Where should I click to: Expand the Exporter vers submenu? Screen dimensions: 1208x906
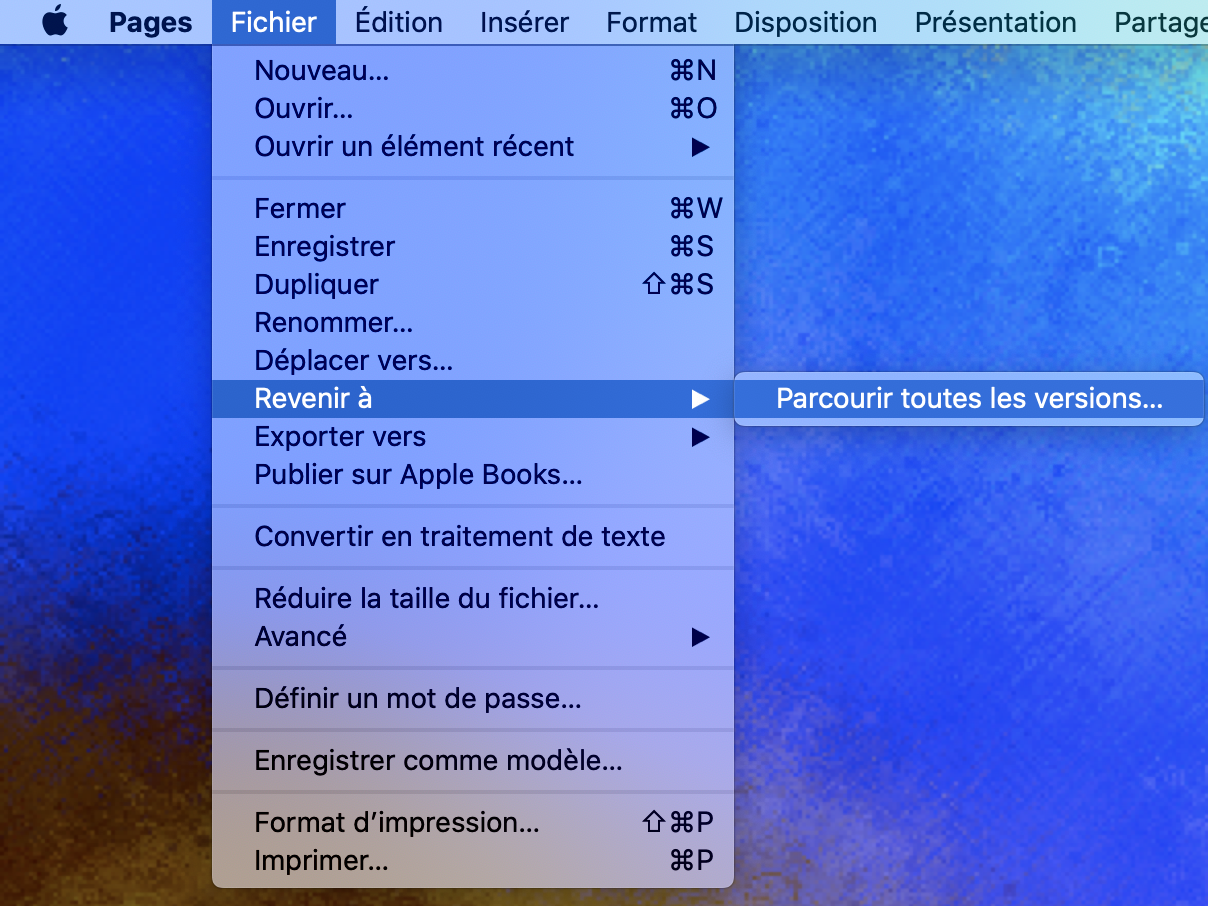pos(473,436)
